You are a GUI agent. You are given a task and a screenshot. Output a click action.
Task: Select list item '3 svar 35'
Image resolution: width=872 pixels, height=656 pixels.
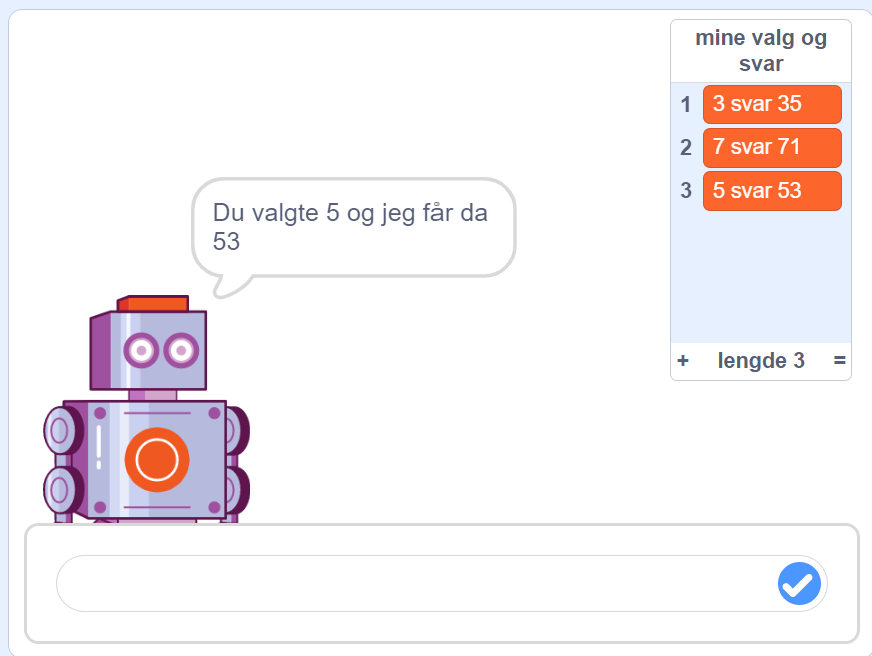pos(772,104)
